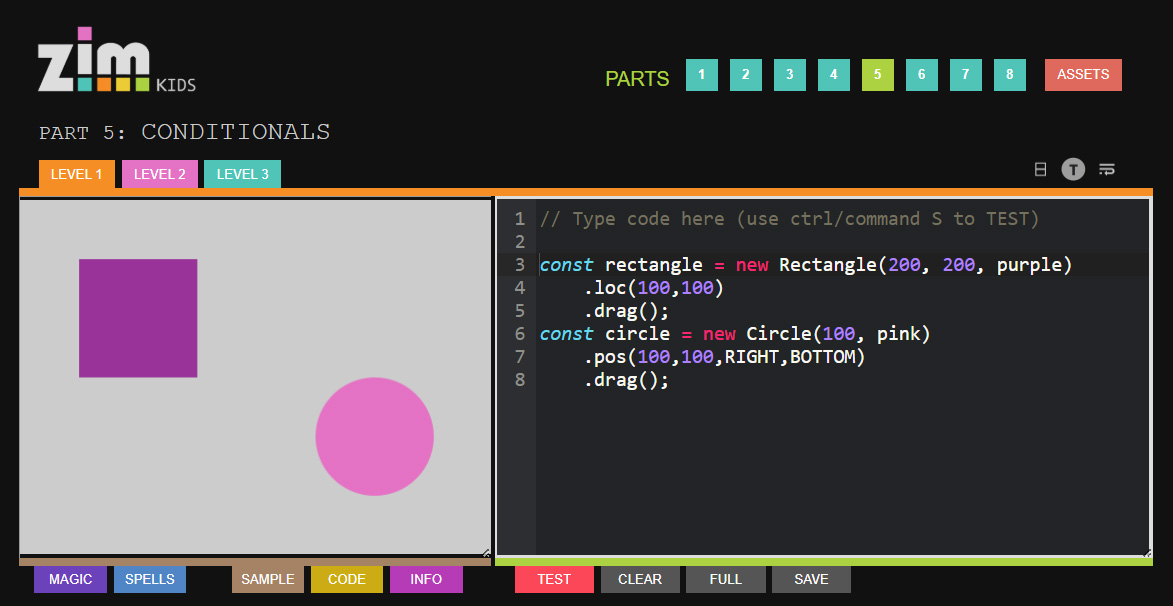Screen dimensions: 1173x606
Task: Click the pink circle on the canvas
Action: tap(374, 436)
